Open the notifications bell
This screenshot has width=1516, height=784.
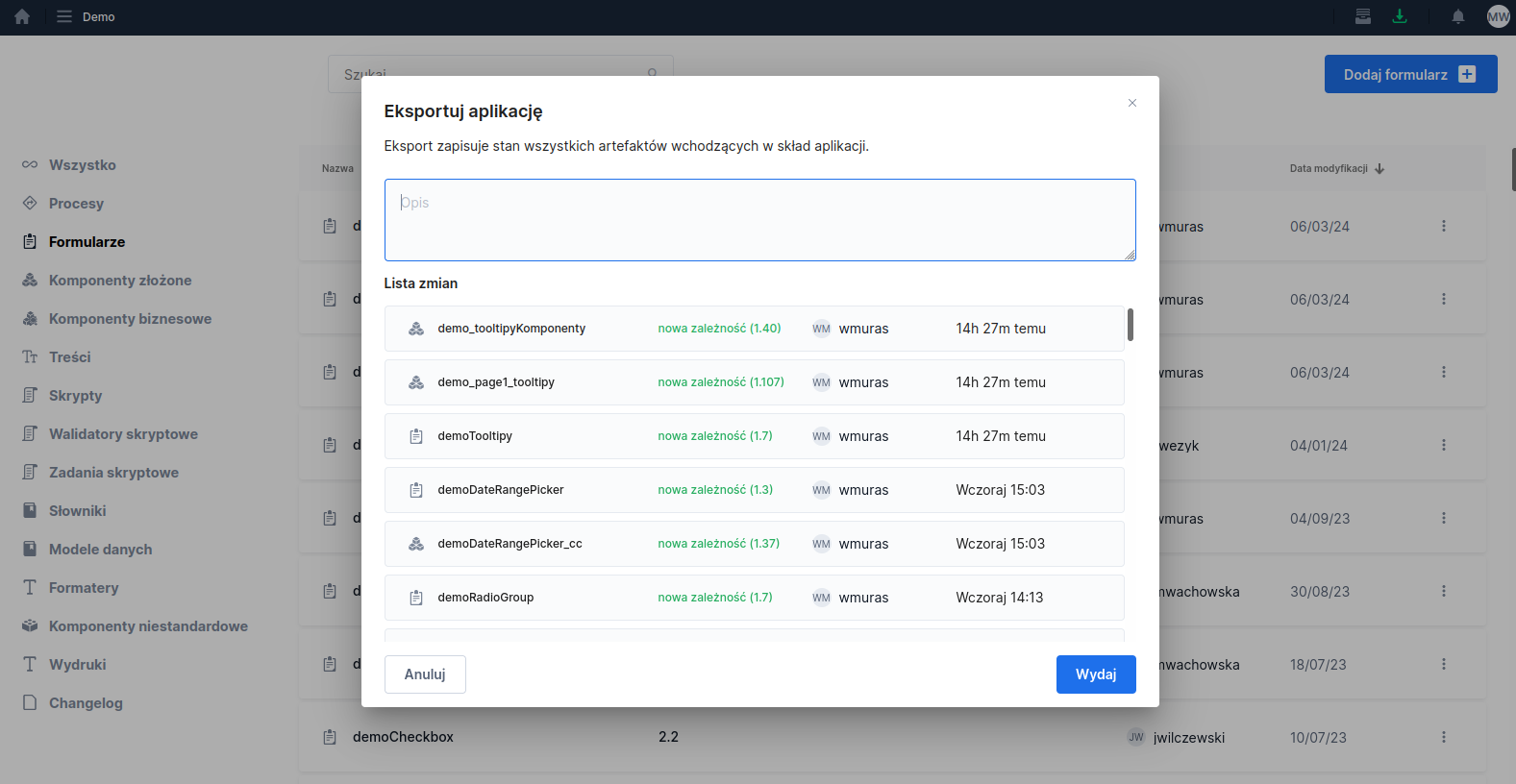tap(1457, 16)
